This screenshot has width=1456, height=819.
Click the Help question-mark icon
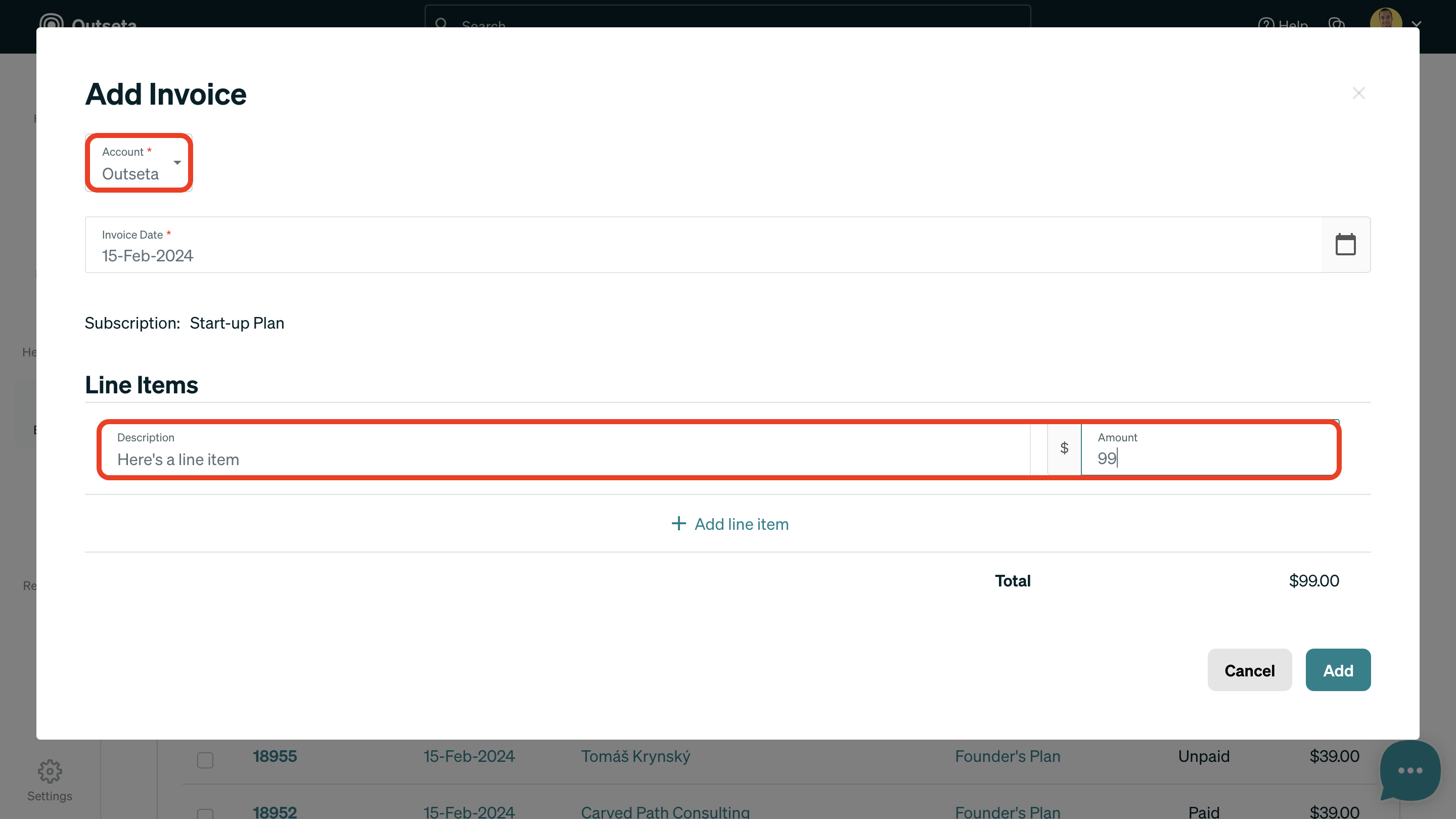click(1265, 25)
